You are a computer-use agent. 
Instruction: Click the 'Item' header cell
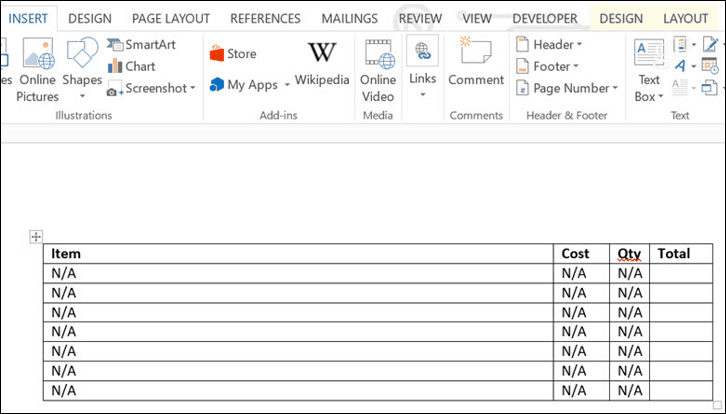point(298,254)
